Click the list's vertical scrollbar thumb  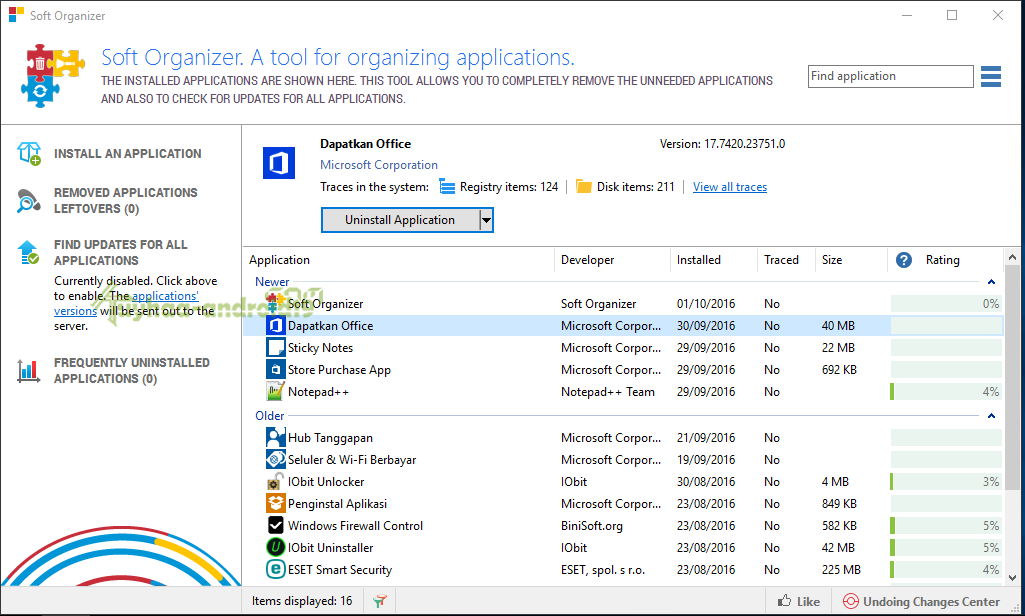[1012, 377]
